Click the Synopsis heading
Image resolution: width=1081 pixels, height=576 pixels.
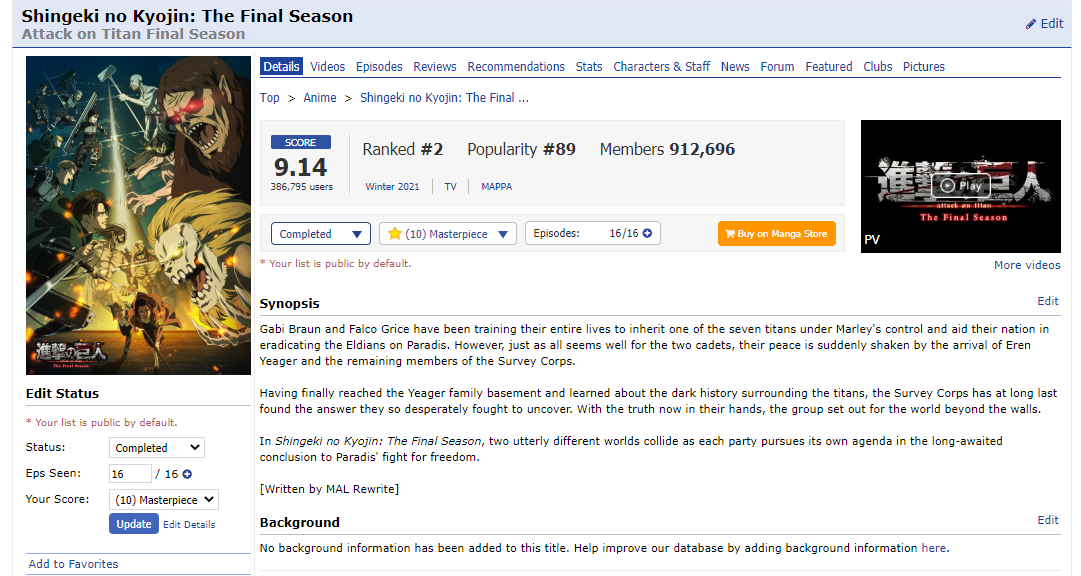click(x=290, y=304)
